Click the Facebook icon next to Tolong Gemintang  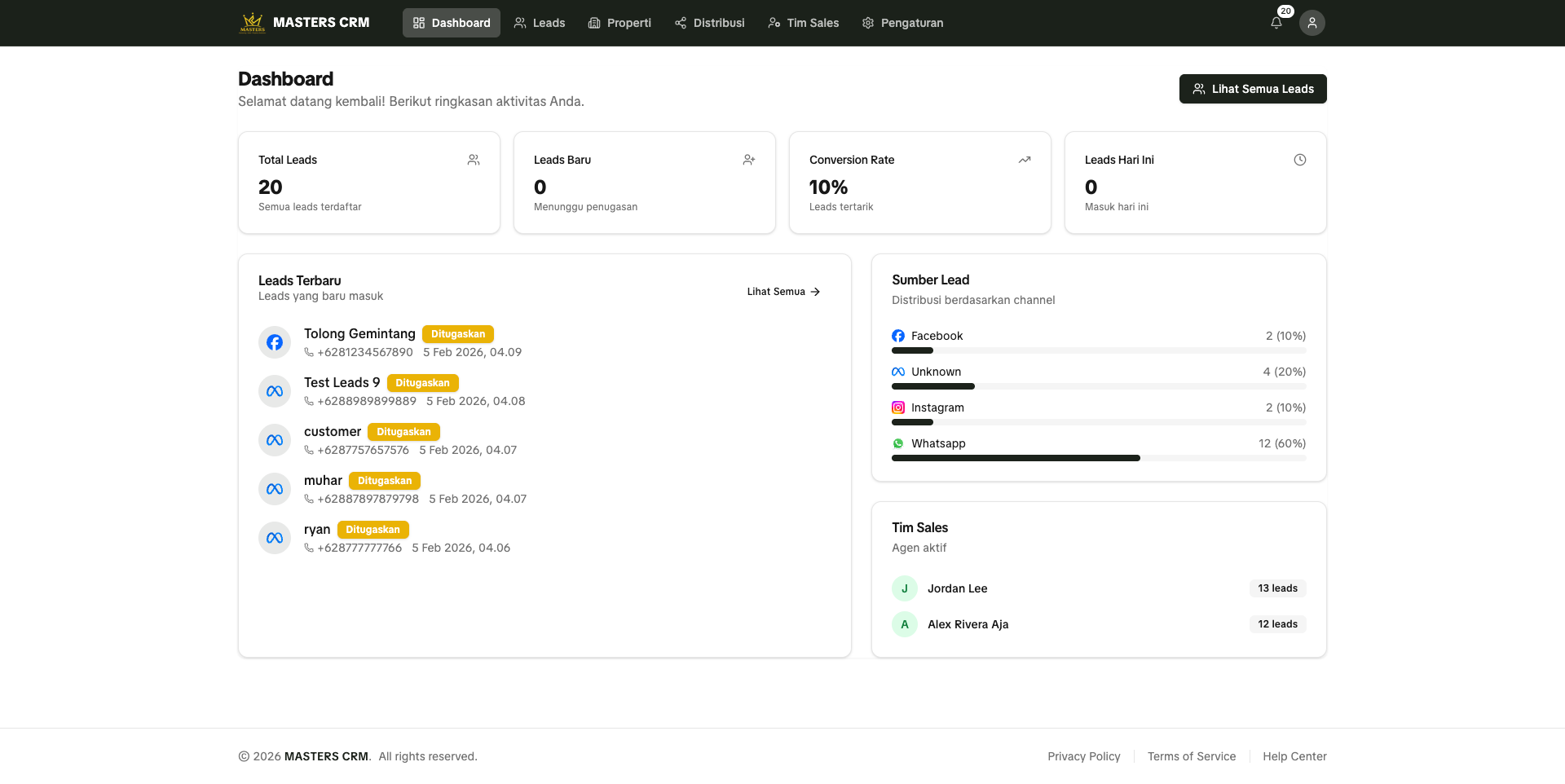pyautogui.click(x=275, y=342)
